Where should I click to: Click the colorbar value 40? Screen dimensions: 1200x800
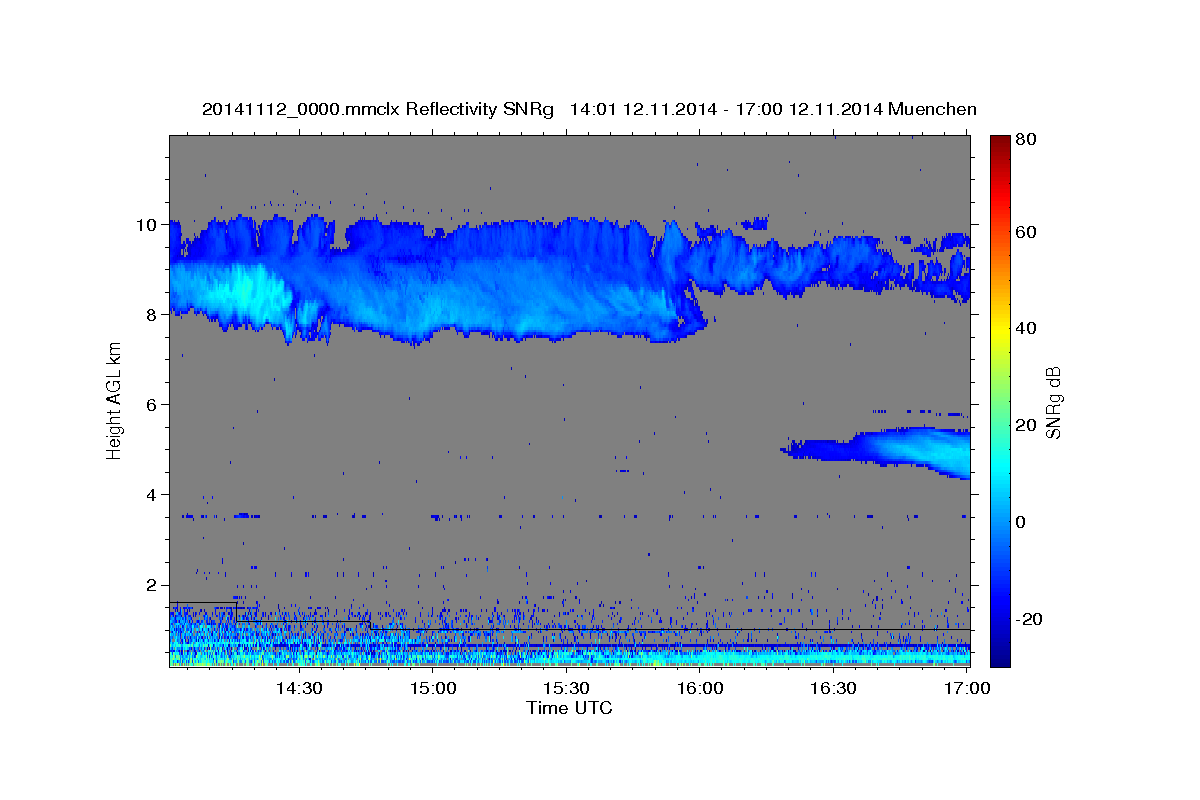[1025, 328]
